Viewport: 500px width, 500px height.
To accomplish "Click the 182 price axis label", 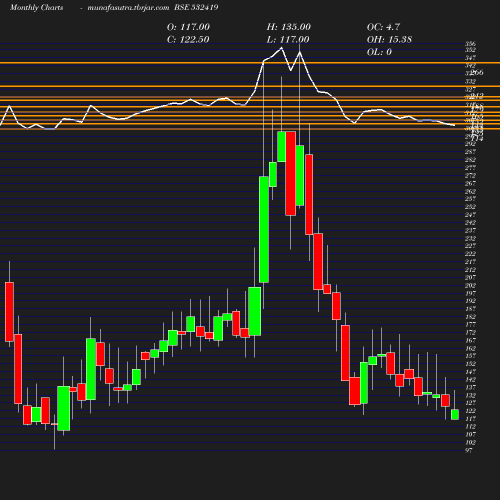I will [x=470, y=317].
